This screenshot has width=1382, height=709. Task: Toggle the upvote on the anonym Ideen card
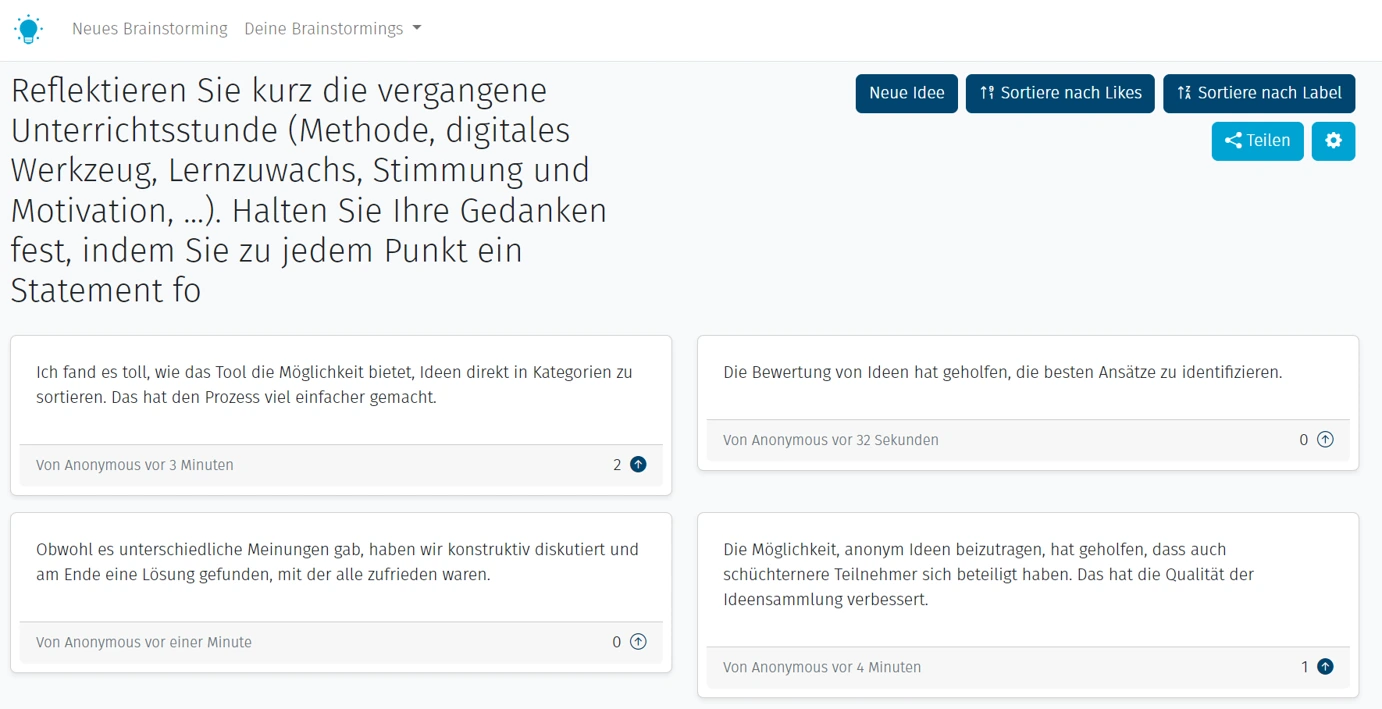[x=1325, y=667]
